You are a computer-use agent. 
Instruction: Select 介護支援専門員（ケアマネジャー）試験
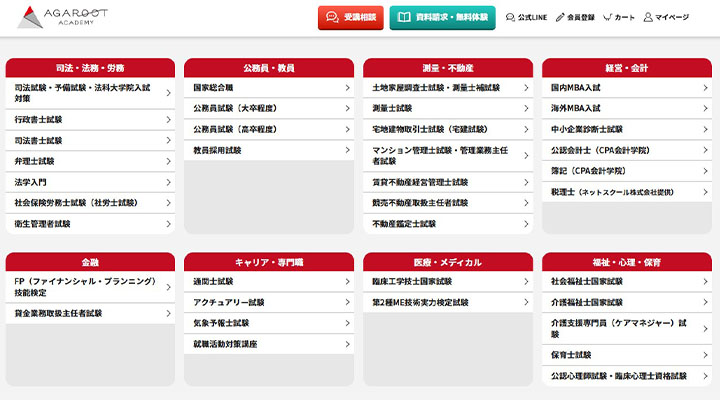627,329
